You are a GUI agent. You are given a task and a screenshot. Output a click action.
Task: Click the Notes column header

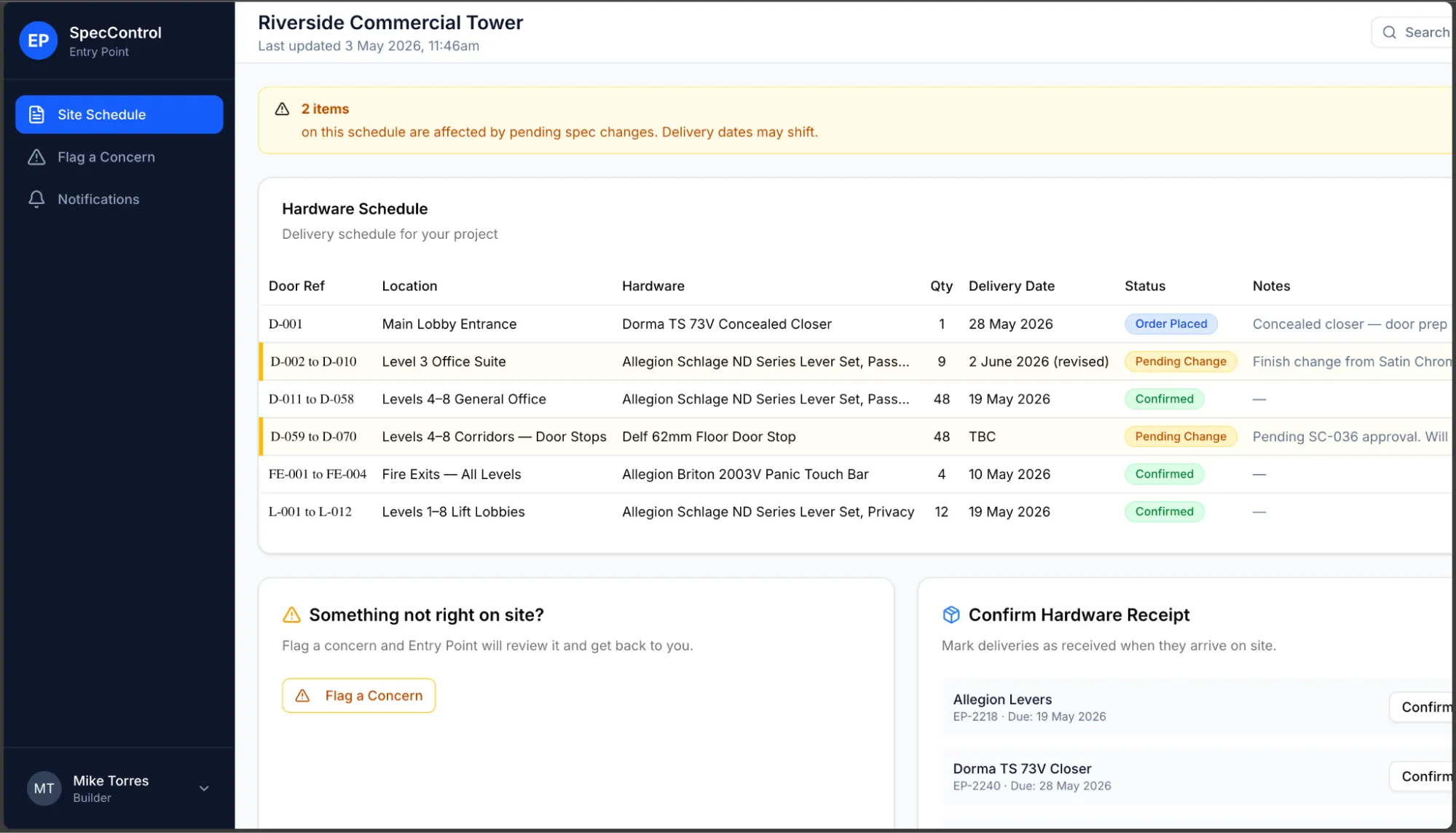pos(1271,286)
